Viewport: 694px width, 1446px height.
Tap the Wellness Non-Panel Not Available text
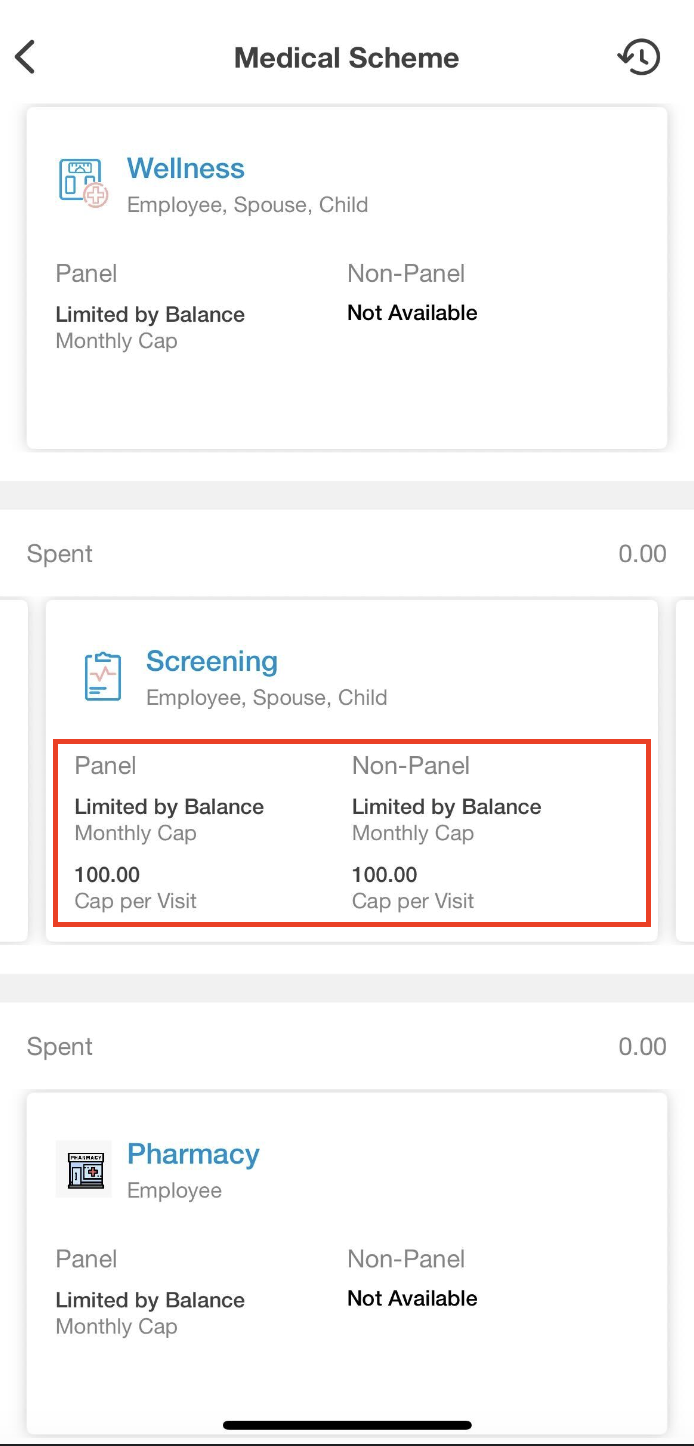coord(412,313)
